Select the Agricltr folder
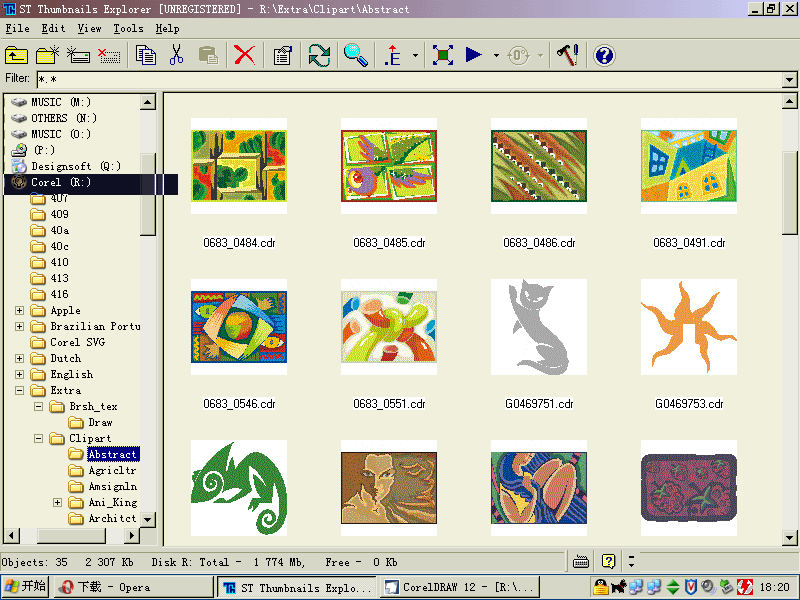The image size is (800, 600). tap(112, 470)
